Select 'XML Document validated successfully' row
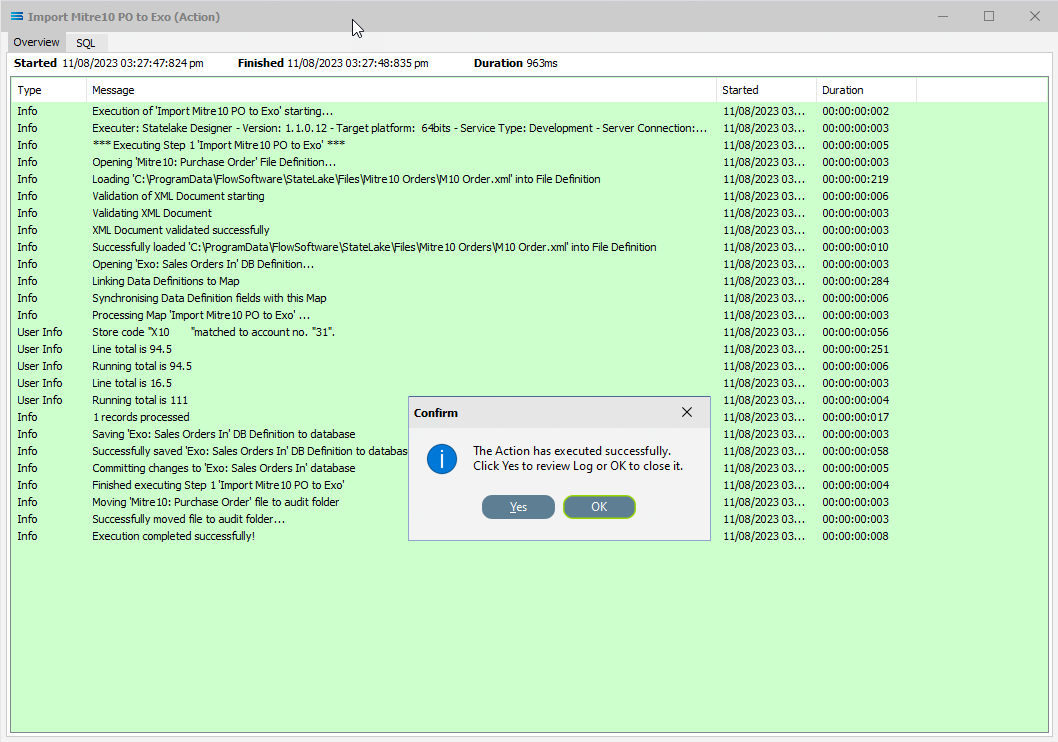Screen dimensions: 1058x742 click(x=529, y=230)
